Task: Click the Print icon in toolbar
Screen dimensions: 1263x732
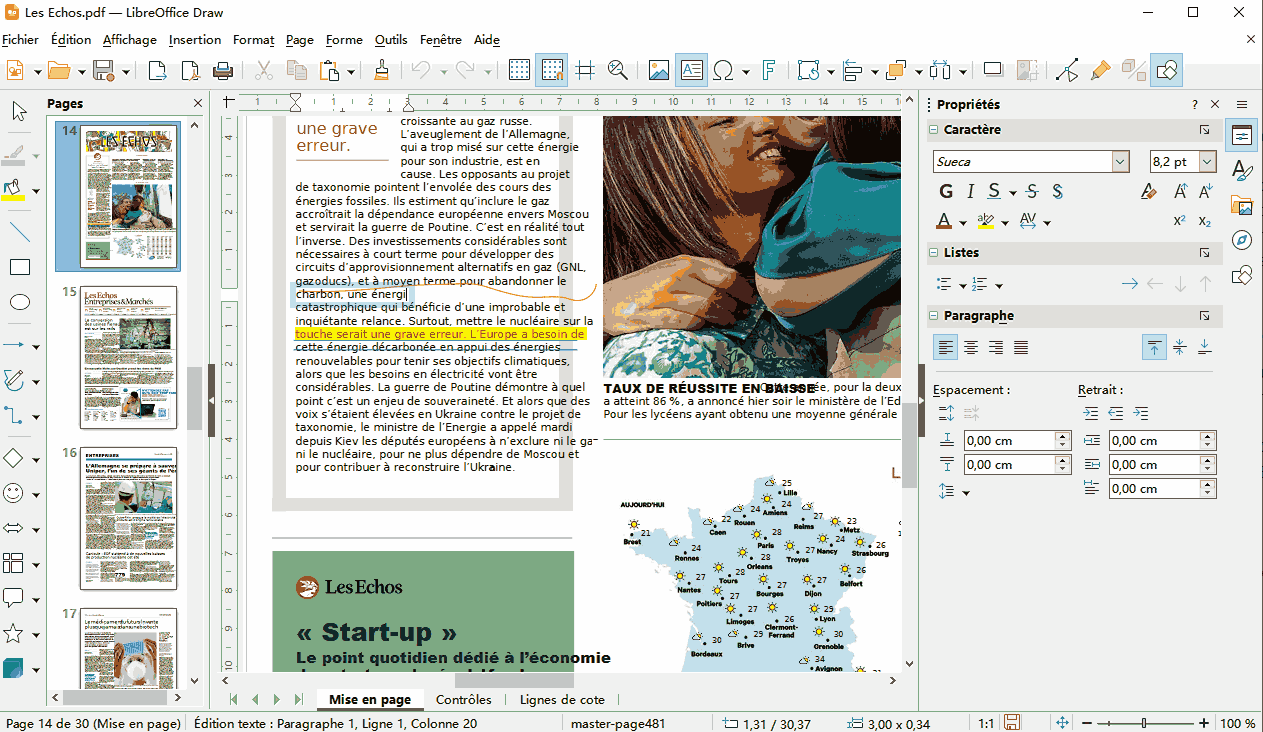Action: pyautogui.click(x=222, y=70)
